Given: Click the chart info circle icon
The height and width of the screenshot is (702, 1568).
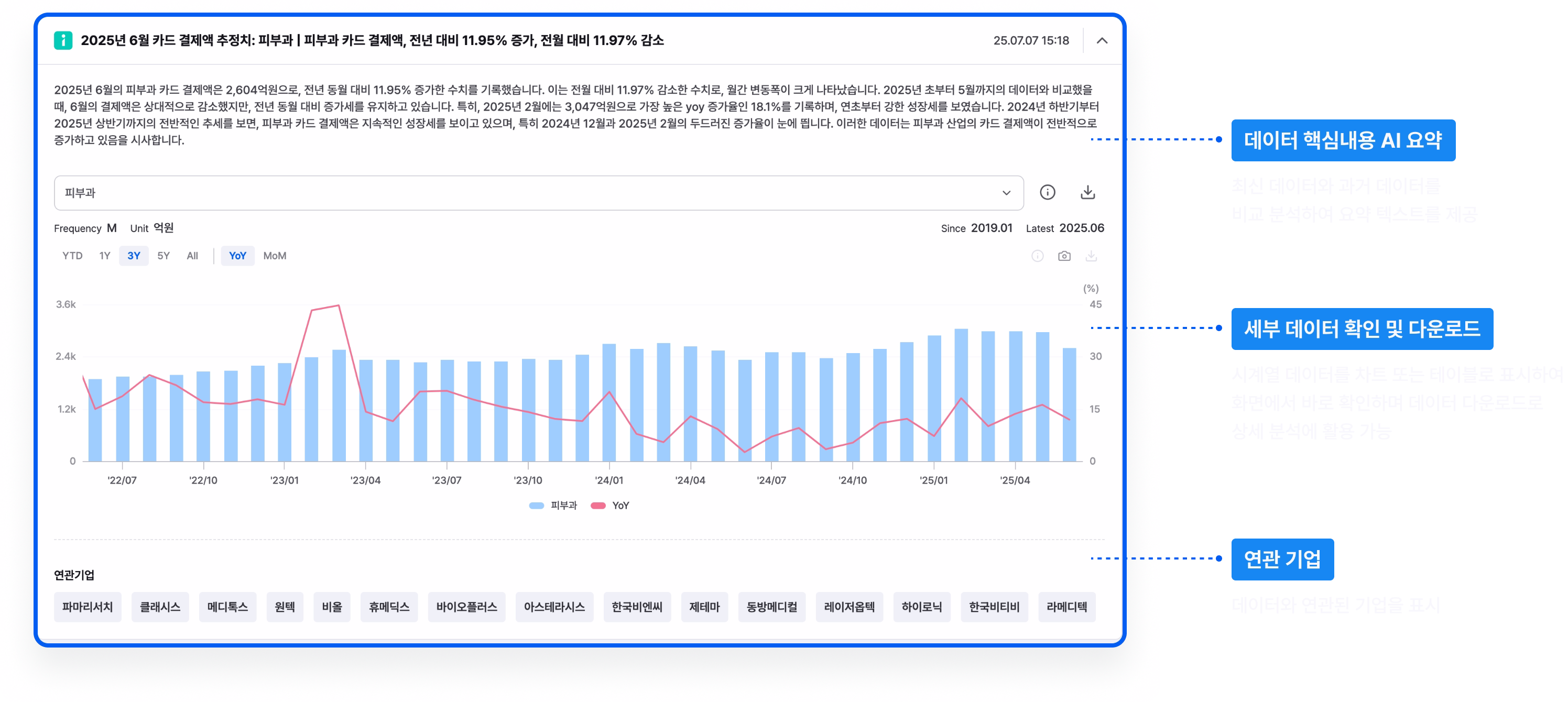Looking at the screenshot, I should 1037,256.
